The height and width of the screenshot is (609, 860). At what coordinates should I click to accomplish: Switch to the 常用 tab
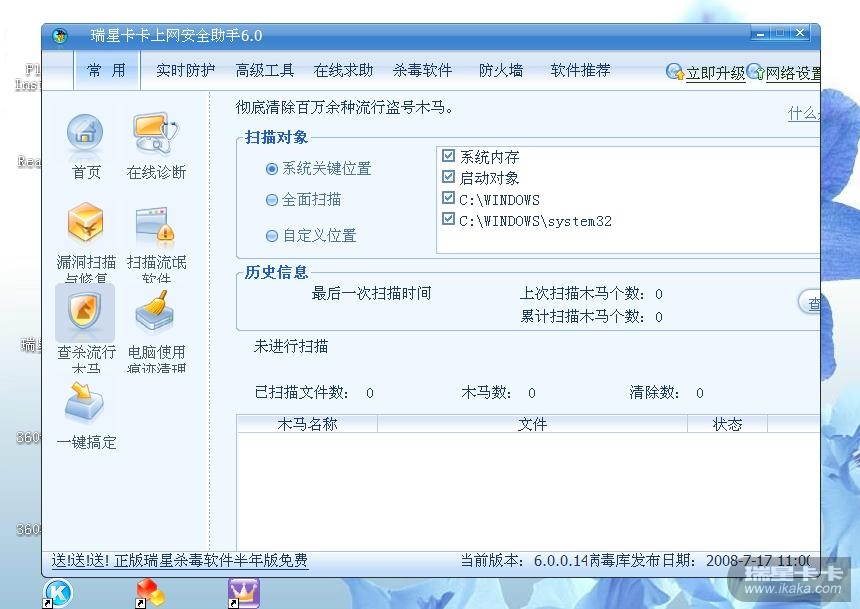click(x=106, y=70)
